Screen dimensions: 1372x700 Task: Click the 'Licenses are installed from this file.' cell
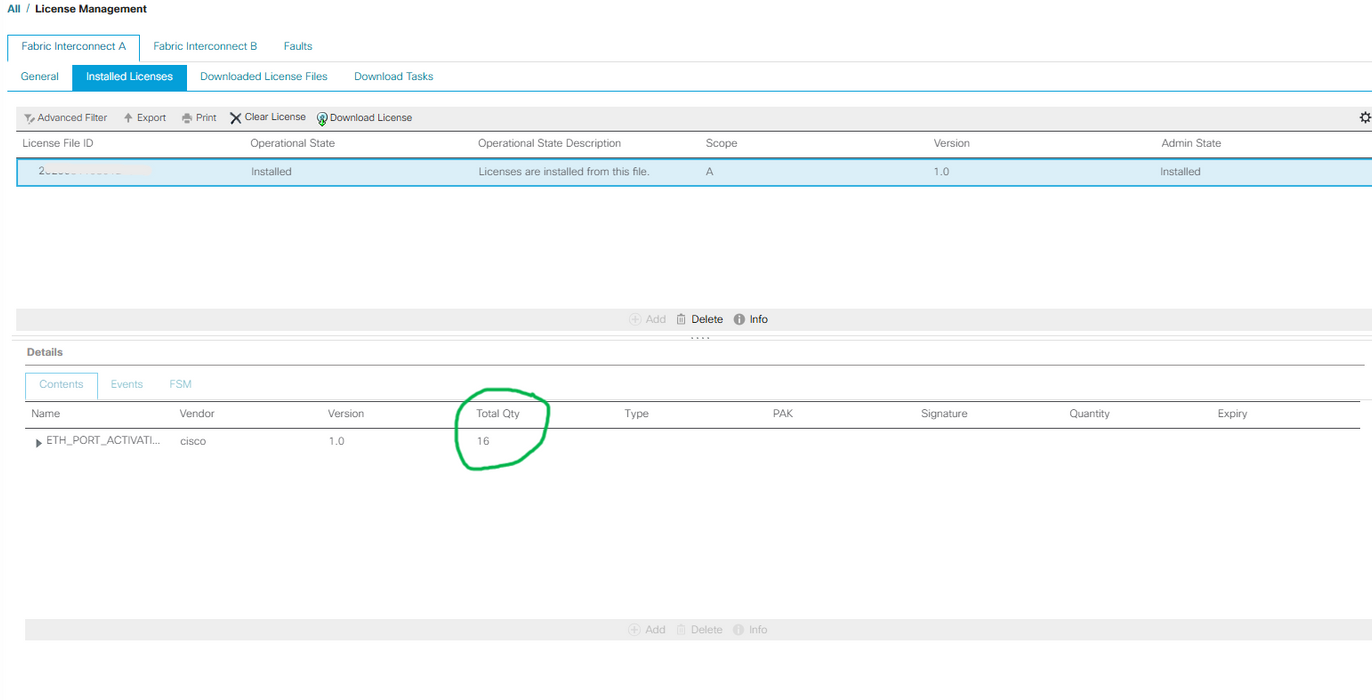pos(564,172)
